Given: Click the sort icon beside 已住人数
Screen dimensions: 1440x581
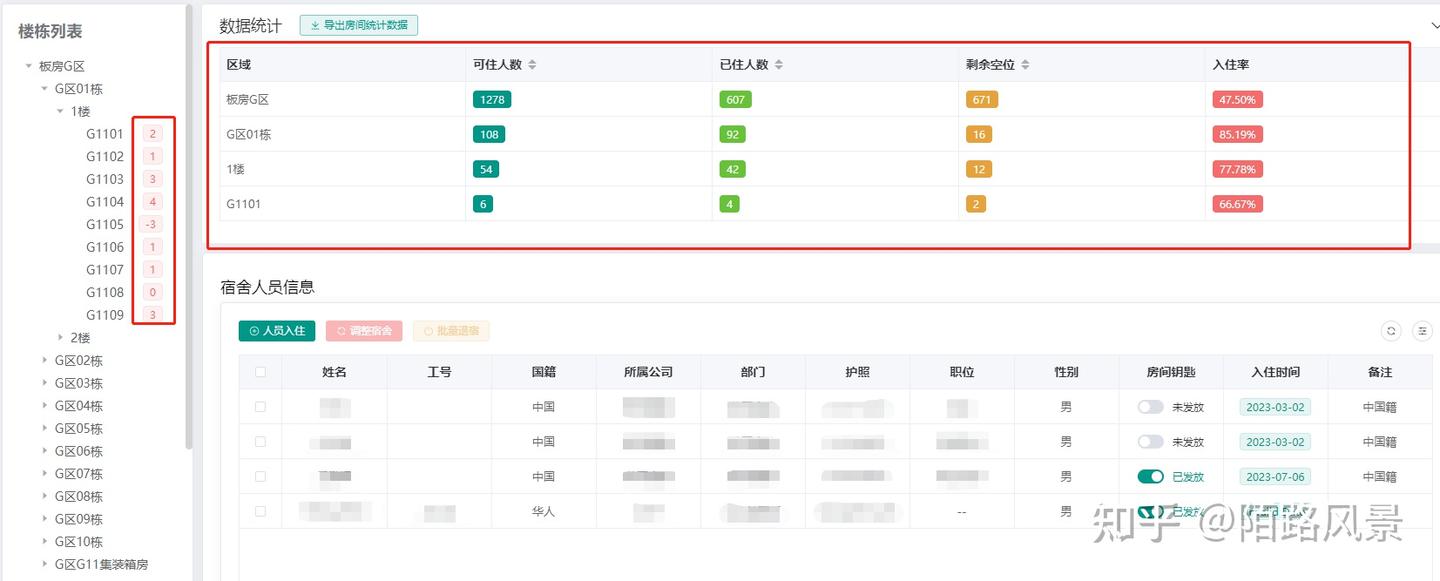Looking at the screenshot, I should pos(778,65).
